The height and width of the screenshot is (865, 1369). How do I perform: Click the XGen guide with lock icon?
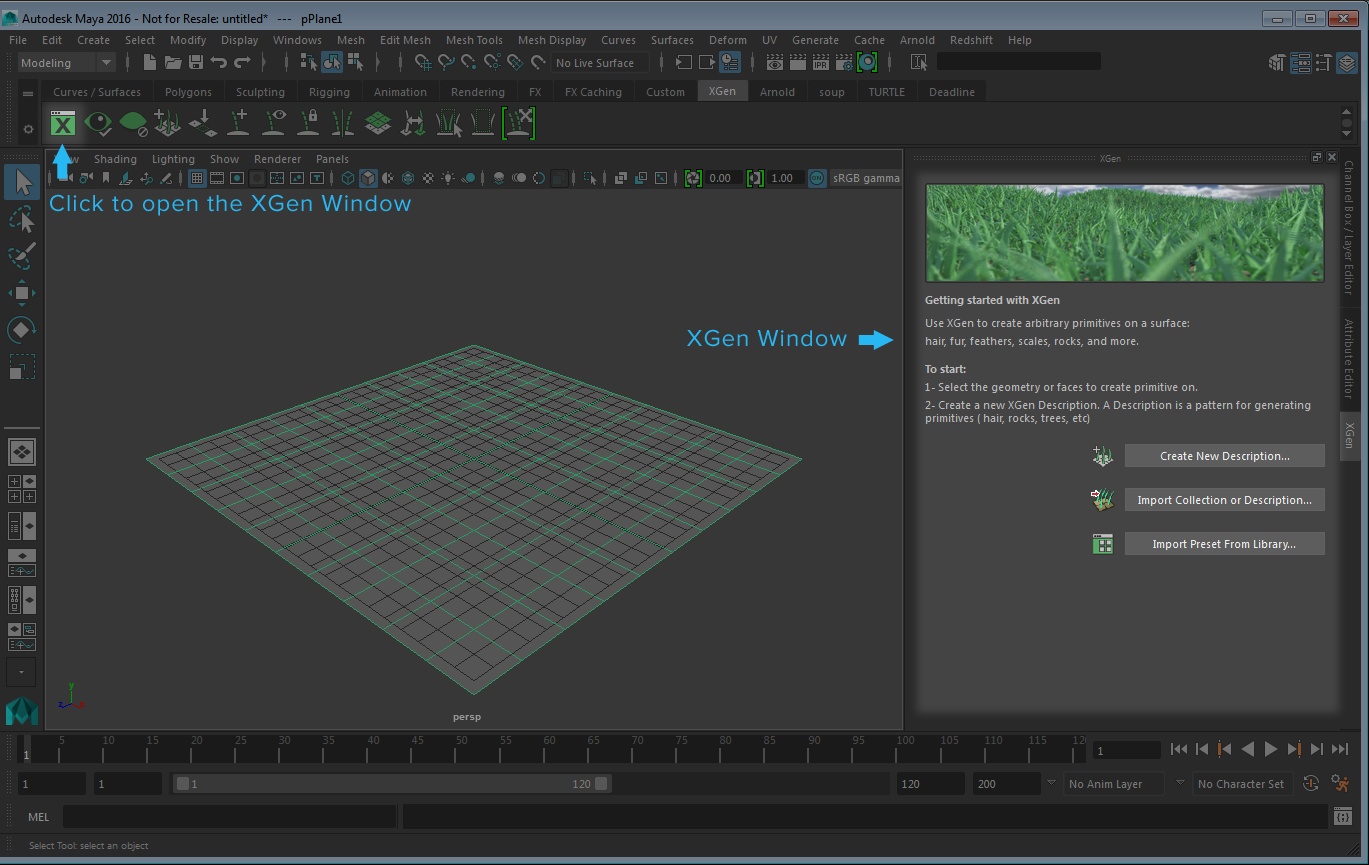tap(308, 123)
